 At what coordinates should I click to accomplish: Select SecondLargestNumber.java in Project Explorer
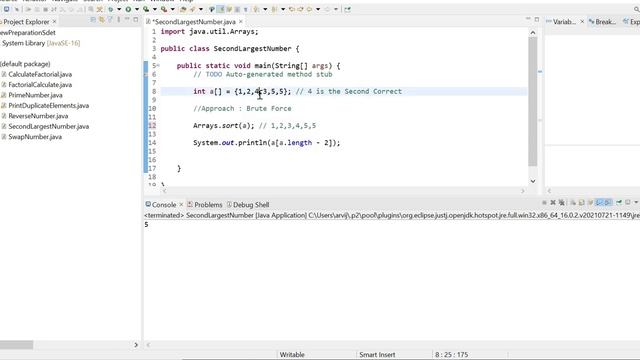click(x=49, y=126)
